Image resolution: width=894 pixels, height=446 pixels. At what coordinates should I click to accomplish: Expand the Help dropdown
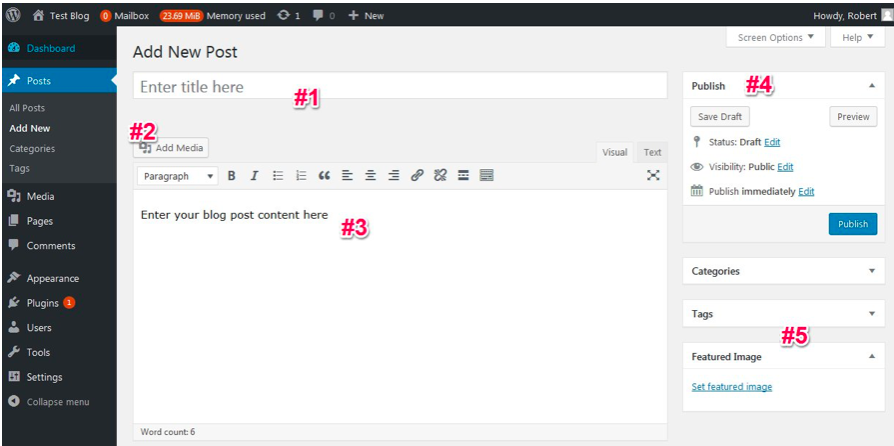pyautogui.click(x=858, y=38)
